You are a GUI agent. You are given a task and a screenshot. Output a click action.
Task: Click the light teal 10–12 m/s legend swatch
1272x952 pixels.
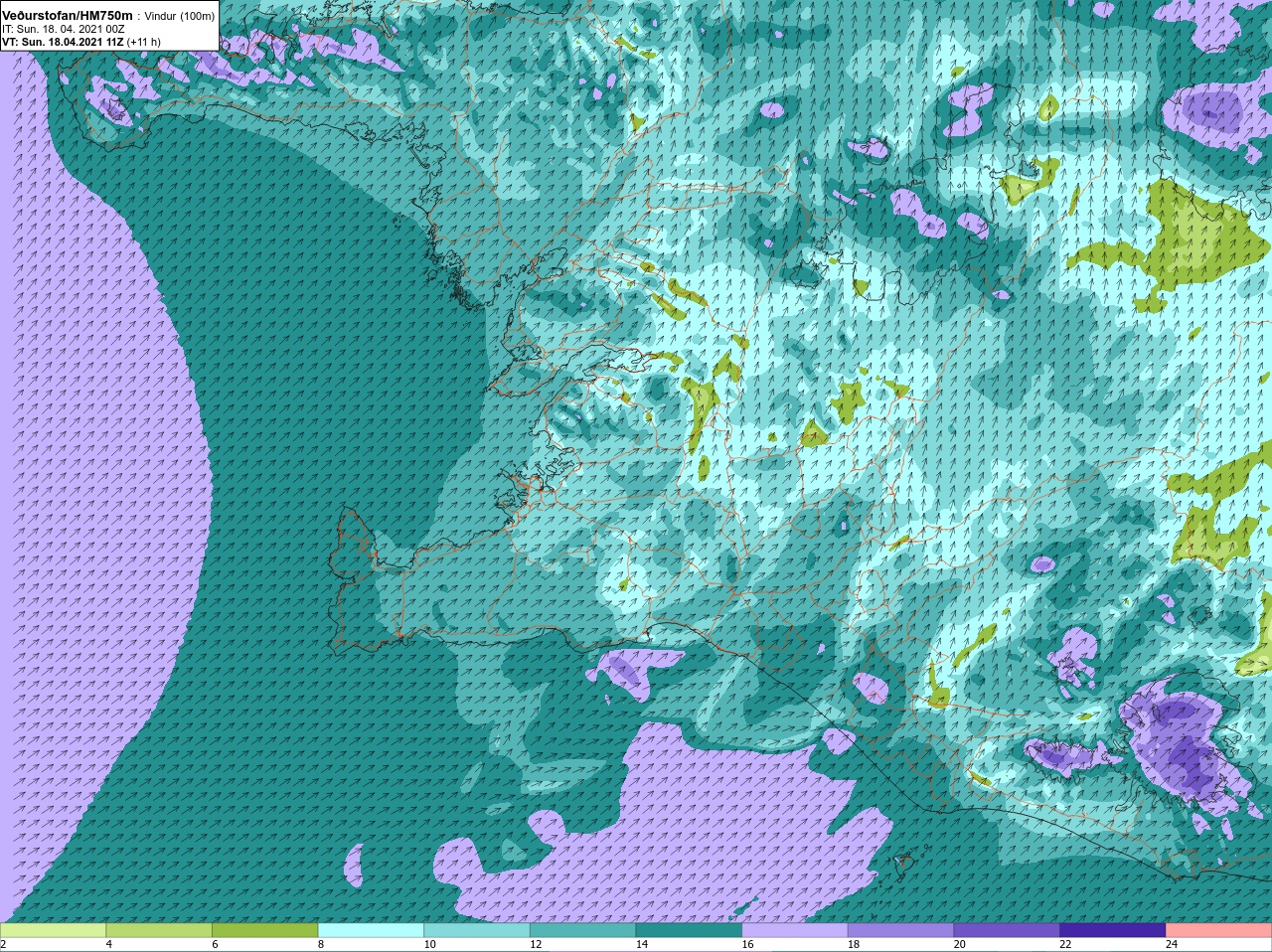(x=477, y=930)
